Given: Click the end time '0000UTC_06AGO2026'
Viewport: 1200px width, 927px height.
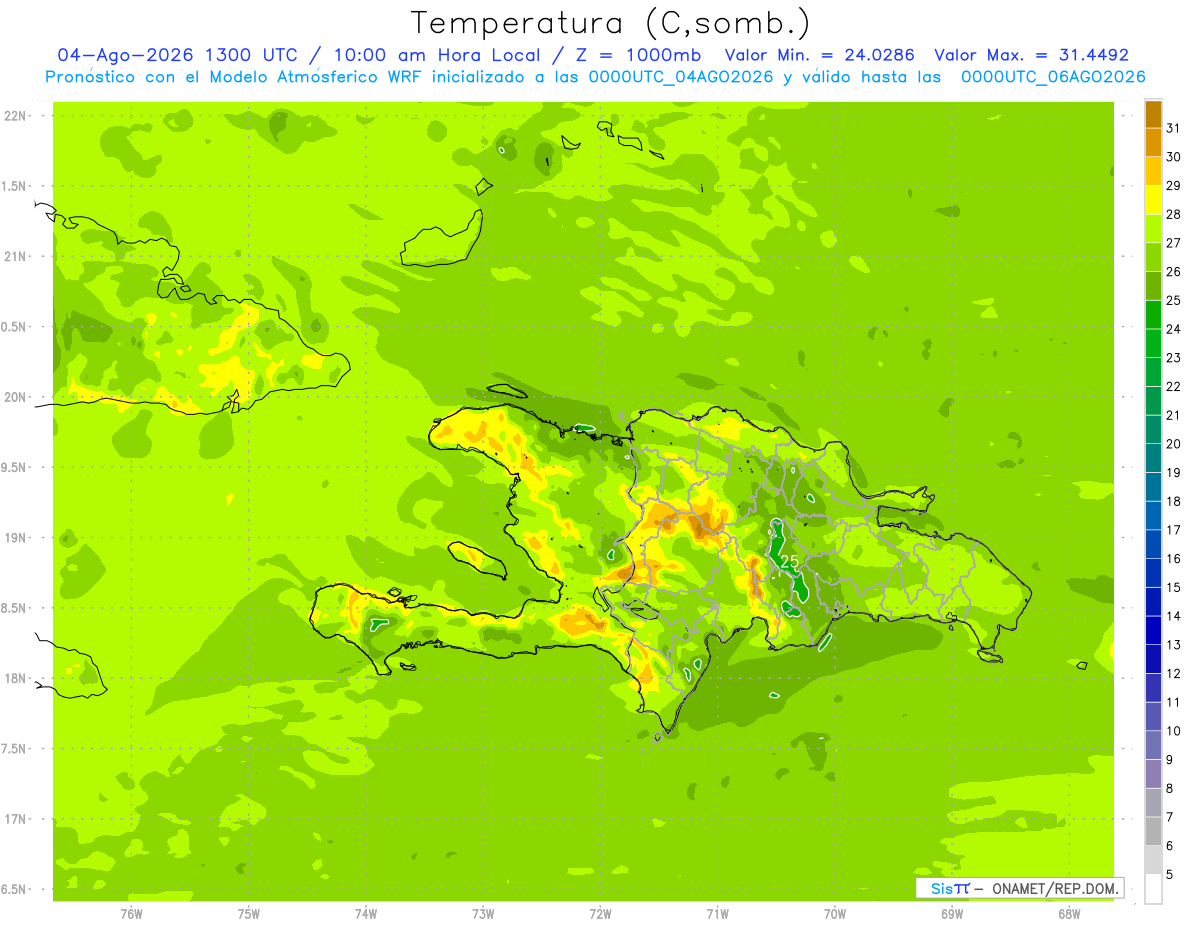Looking at the screenshot, I should (x=1053, y=77).
